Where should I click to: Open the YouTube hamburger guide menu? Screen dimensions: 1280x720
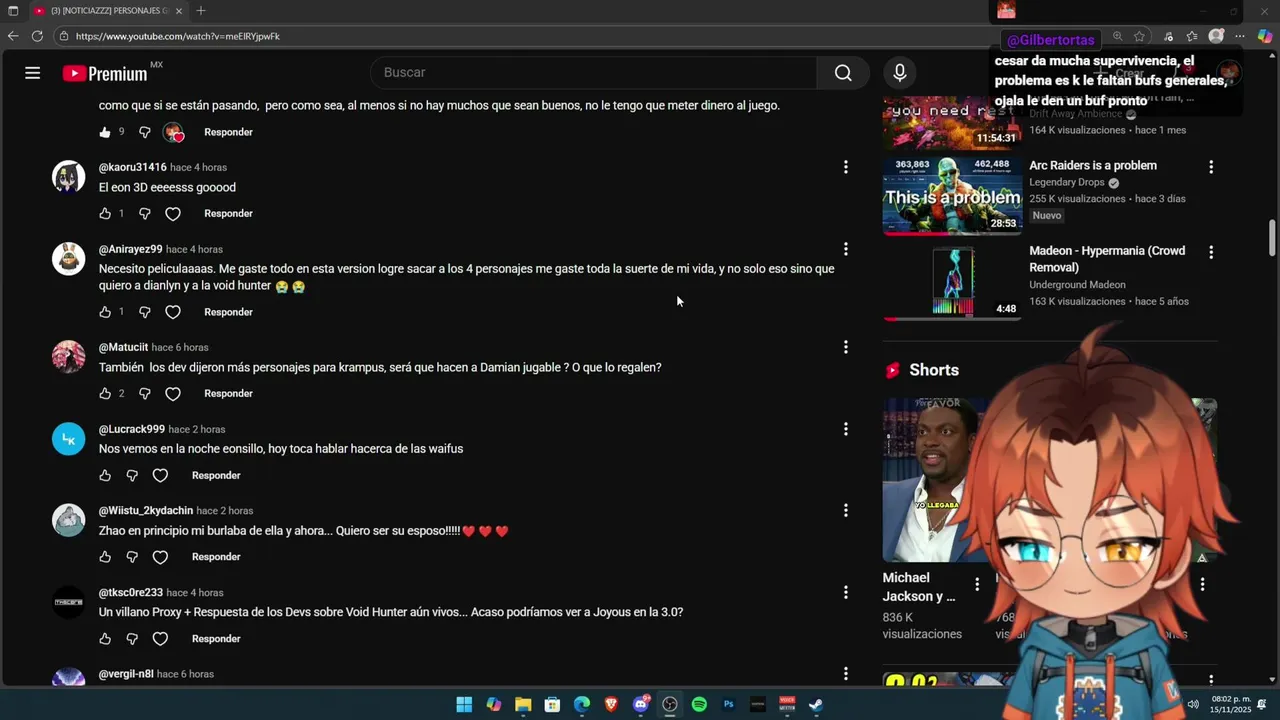pyautogui.click(x=32, y=73)
